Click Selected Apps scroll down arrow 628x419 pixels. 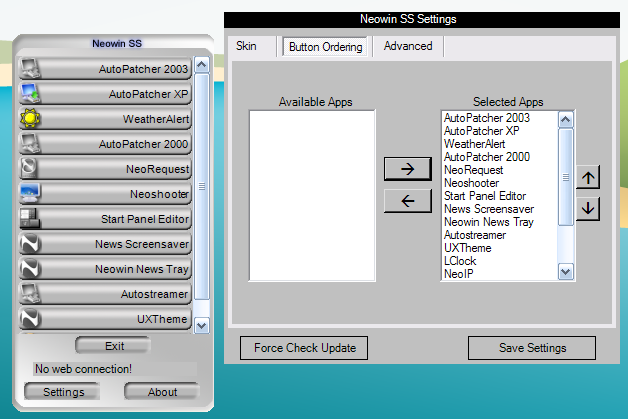566,272
